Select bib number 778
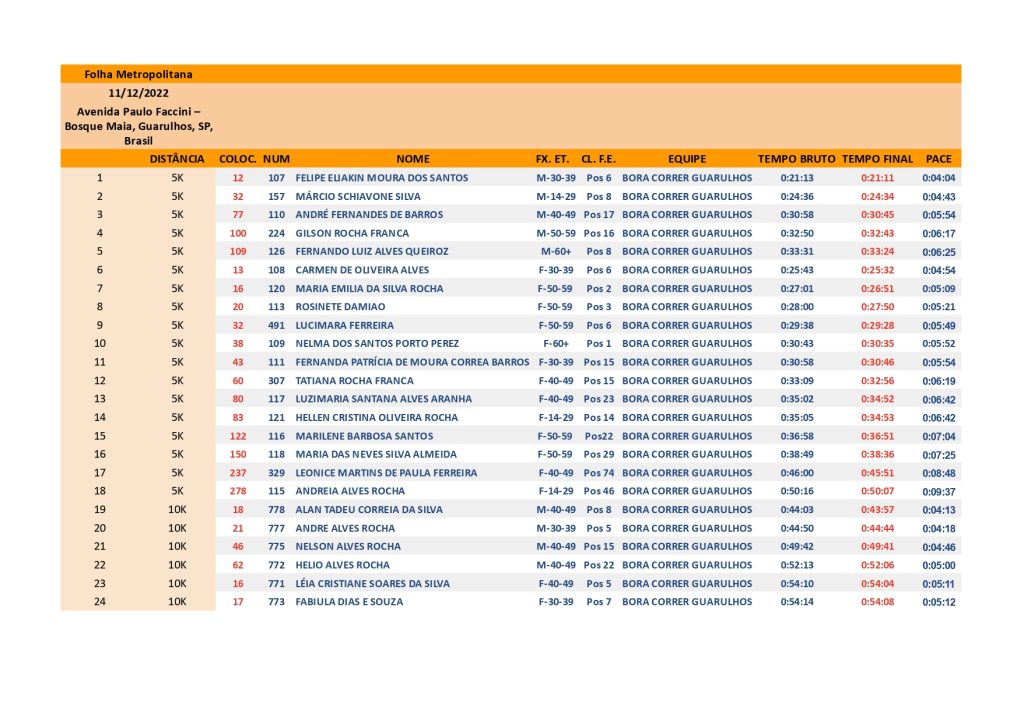 pyautogui.click(x=276, y=509)
